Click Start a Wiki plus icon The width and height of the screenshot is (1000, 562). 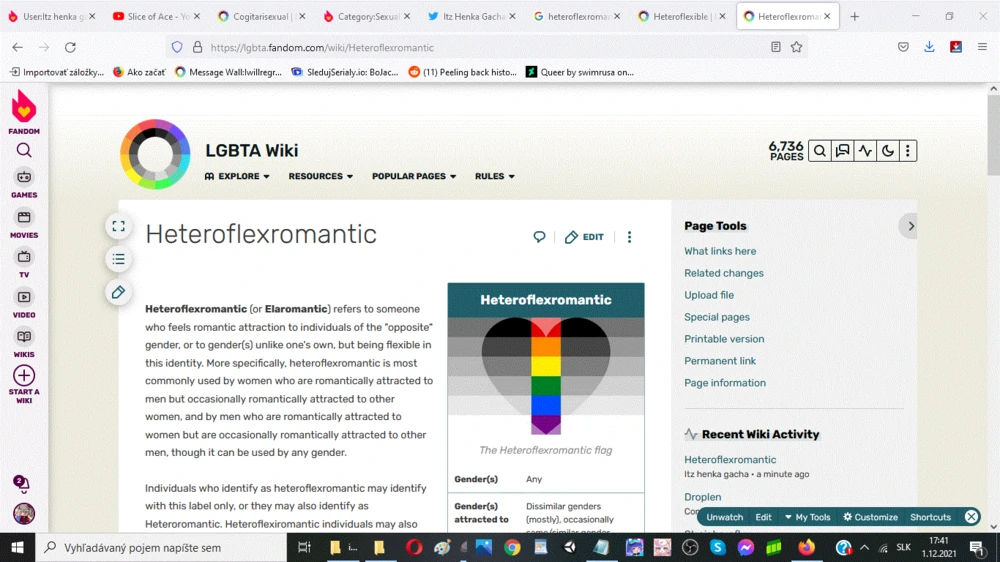pos(24,375)
